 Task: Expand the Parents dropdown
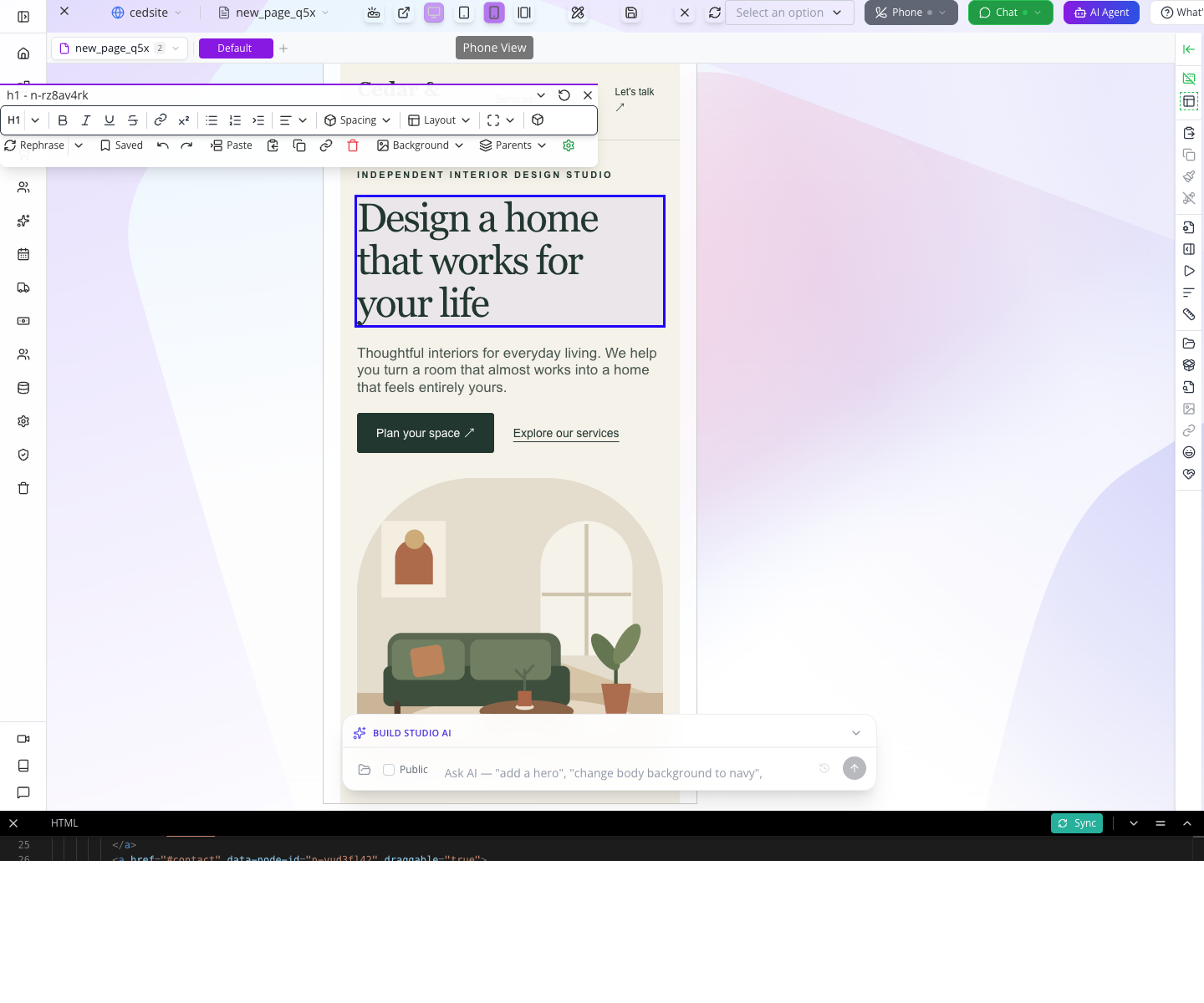coord(513,145)
